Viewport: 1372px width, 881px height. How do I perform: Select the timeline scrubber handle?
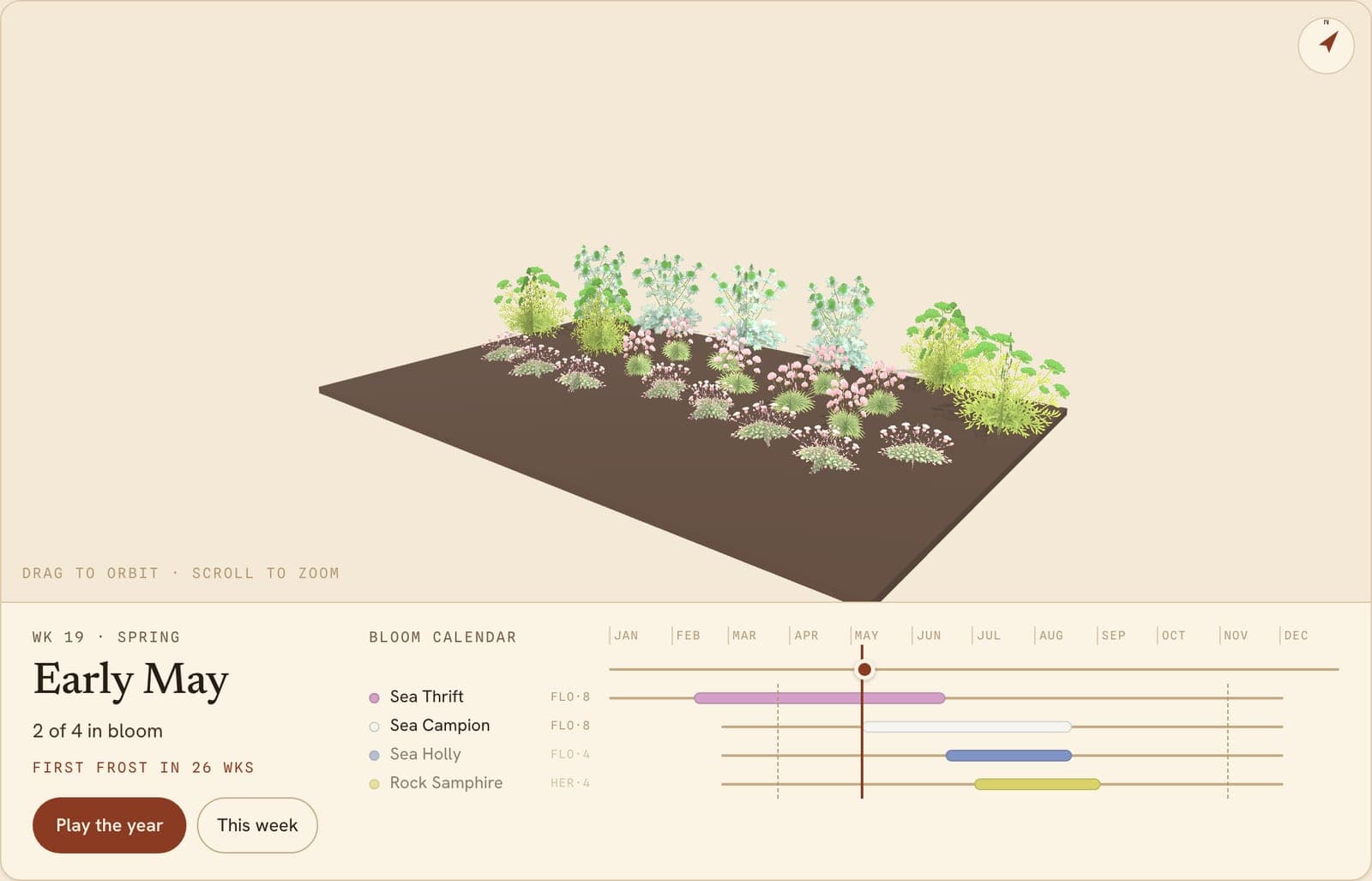click(x=864, y=669)
